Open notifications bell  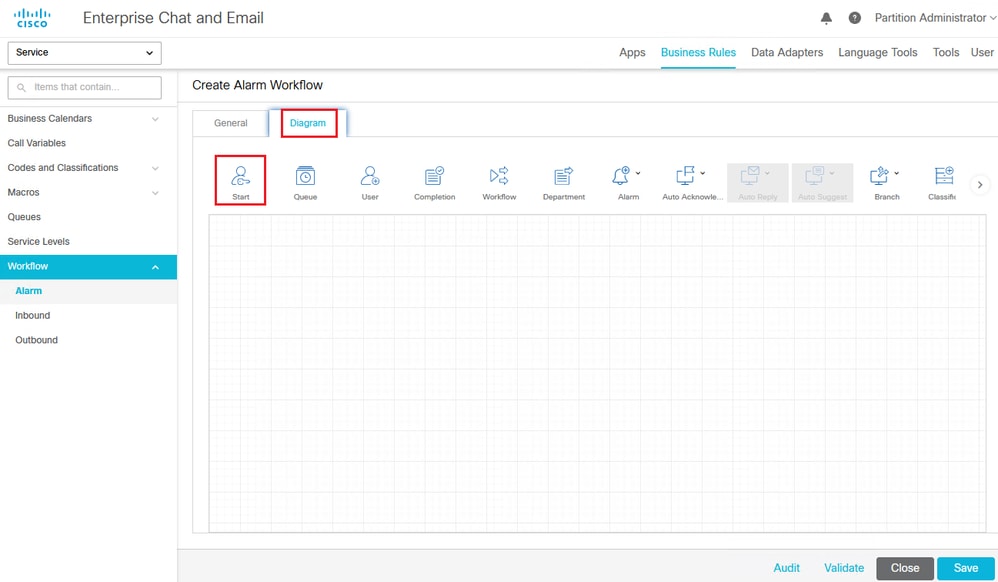click(826, 18)
